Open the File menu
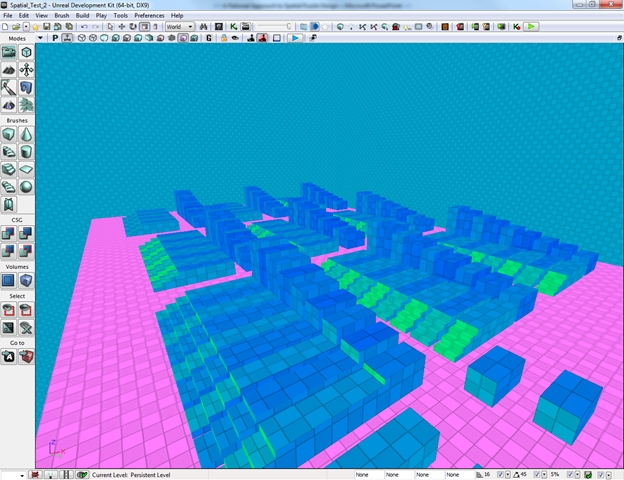Viewport: 624px width, 480px height. [x=8, y=16]
